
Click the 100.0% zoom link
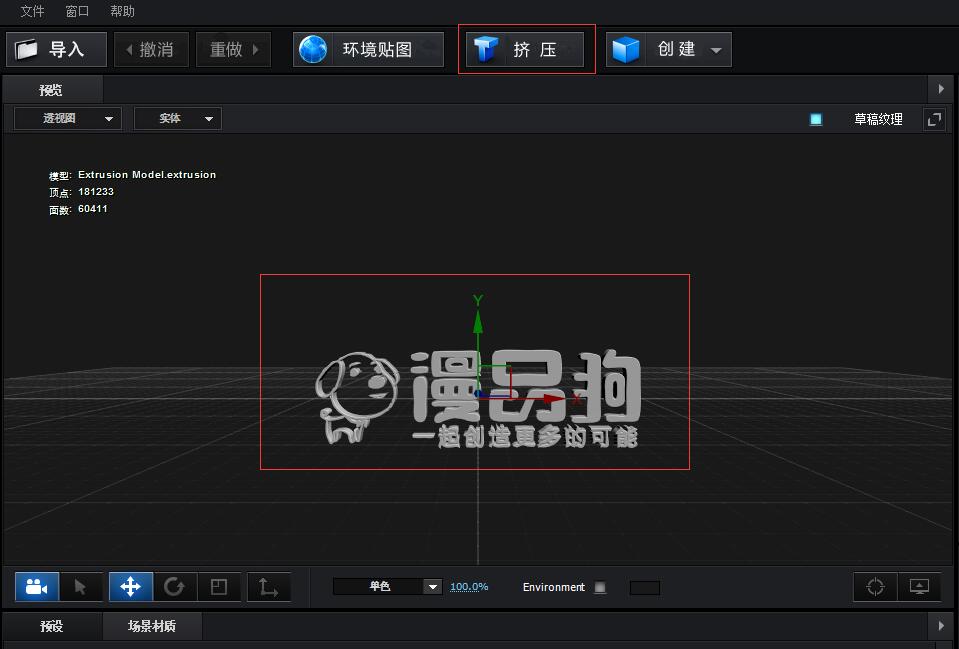click(469, 587)
